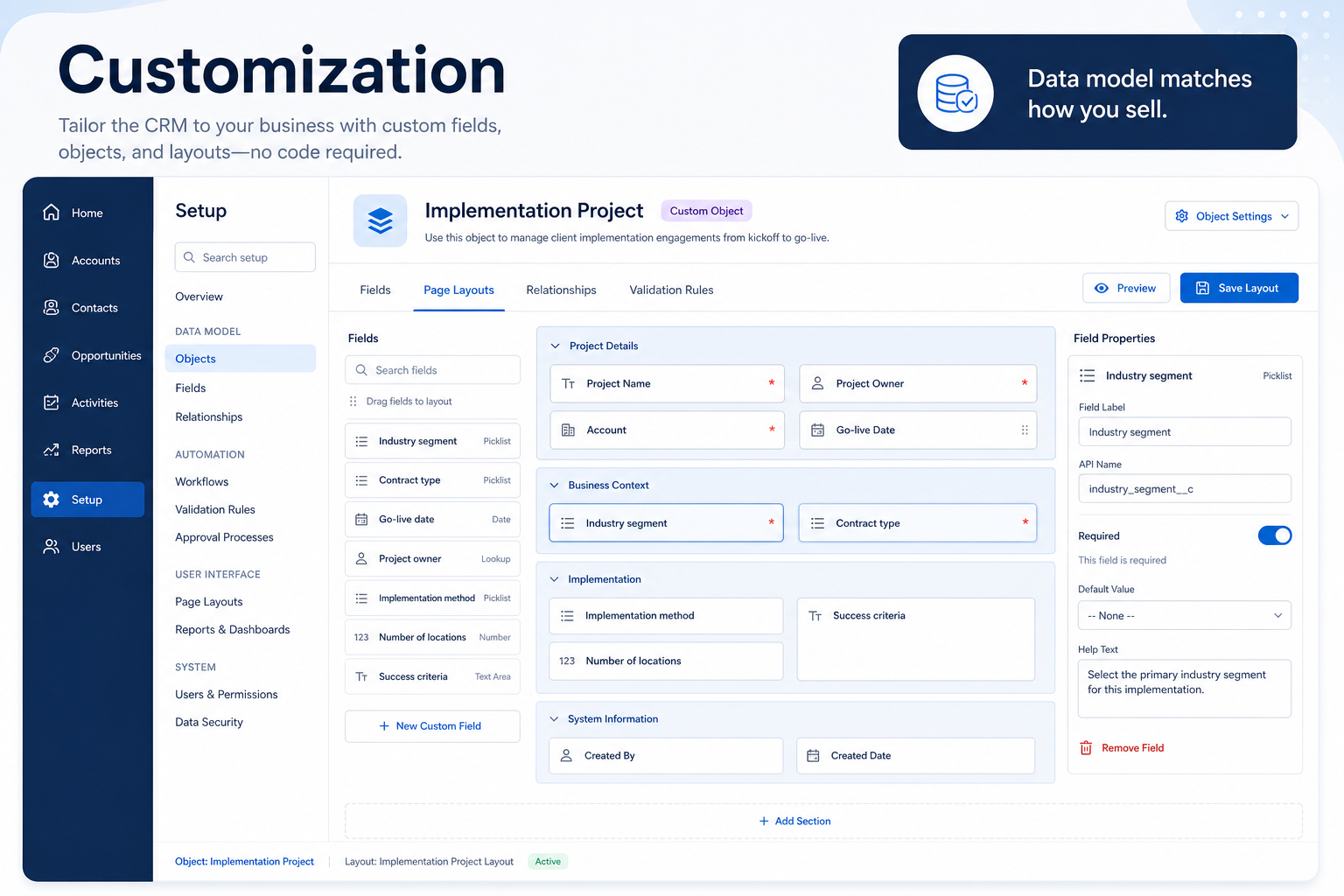The image size is (1344, 896).
Task: Click the Setup gear icon
Action: (52, 499)
